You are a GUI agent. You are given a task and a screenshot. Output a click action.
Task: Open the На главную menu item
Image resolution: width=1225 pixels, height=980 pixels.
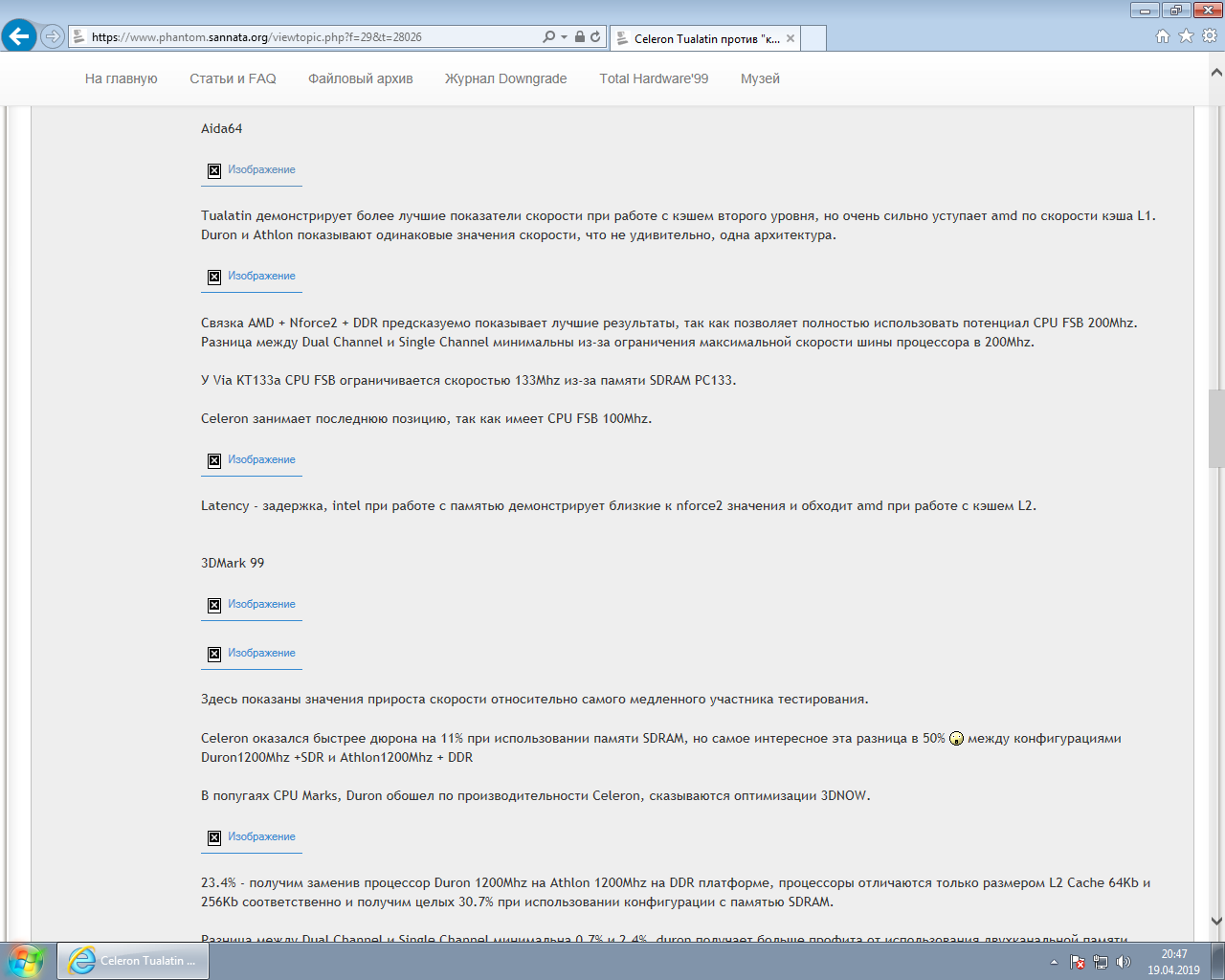pyautogui.click(x=122, y=78)
